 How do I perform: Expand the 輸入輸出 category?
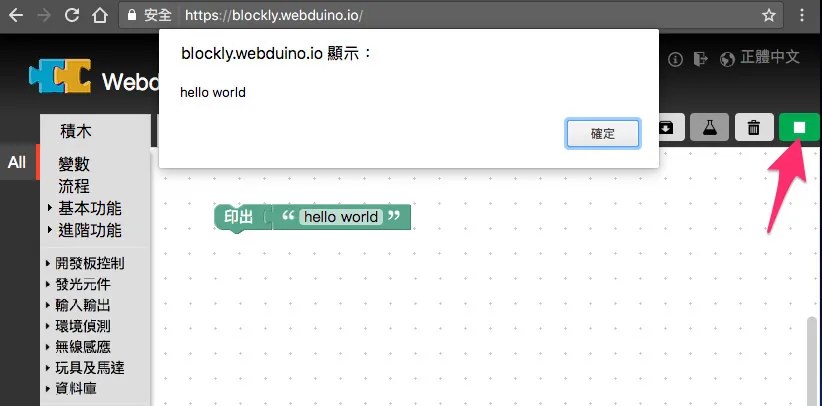point(79,305)
